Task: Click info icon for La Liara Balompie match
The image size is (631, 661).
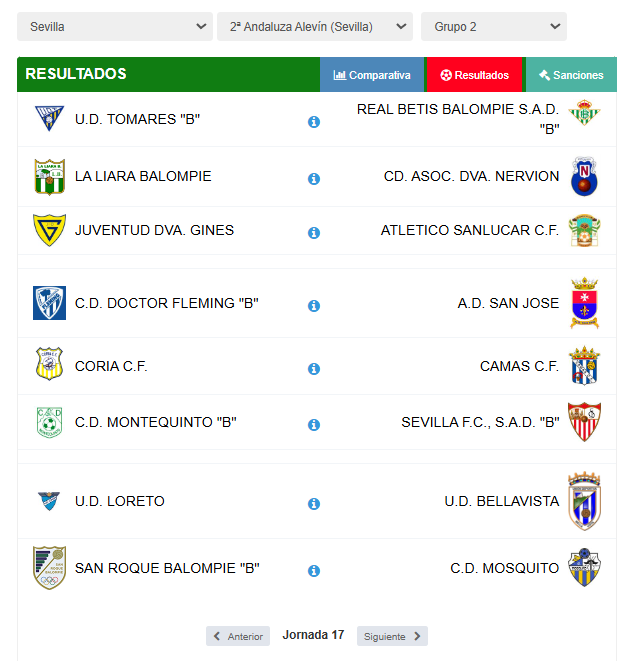Action: tap(314, 179)
